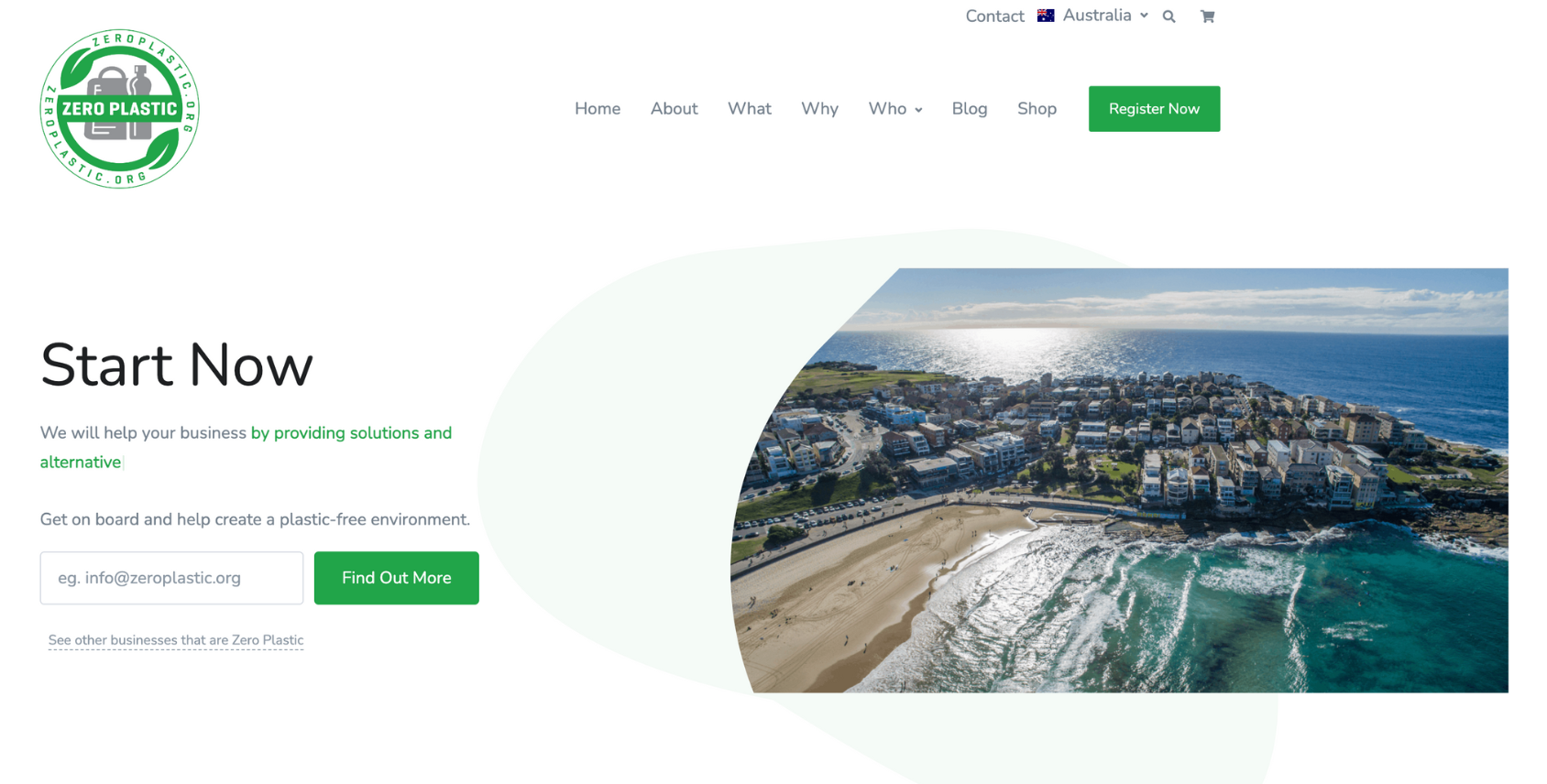Focus the email address input field
This screenshot has width=1547, height=784.
point(171,578)
